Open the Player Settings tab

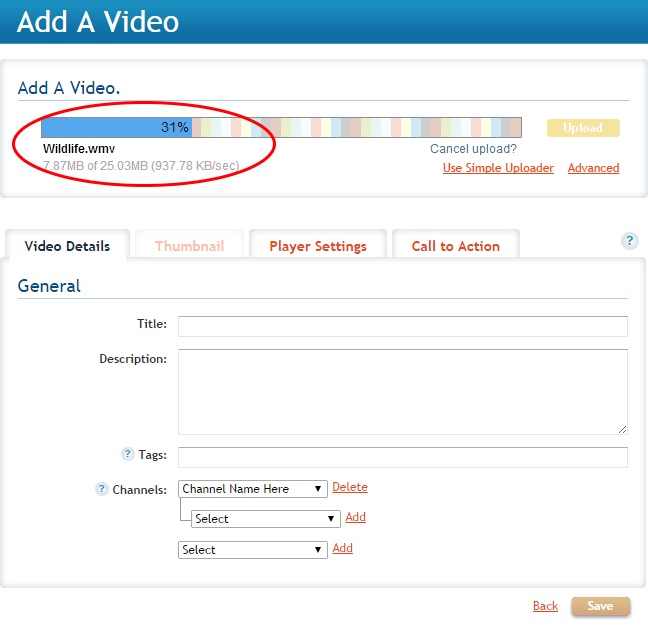tap(318, 246)
